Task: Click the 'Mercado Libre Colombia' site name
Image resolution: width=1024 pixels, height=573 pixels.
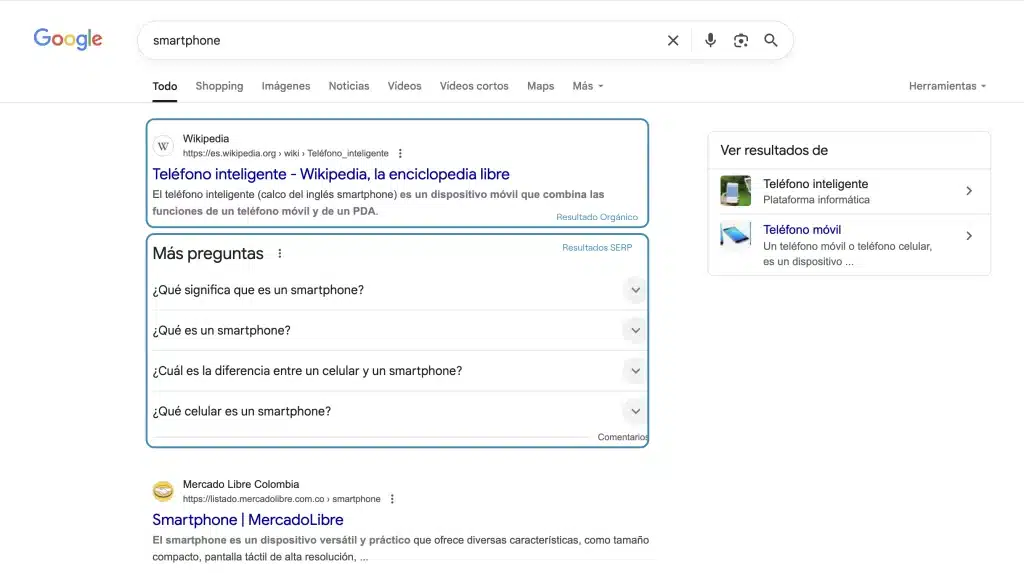Action: click(x=241, y=484)
